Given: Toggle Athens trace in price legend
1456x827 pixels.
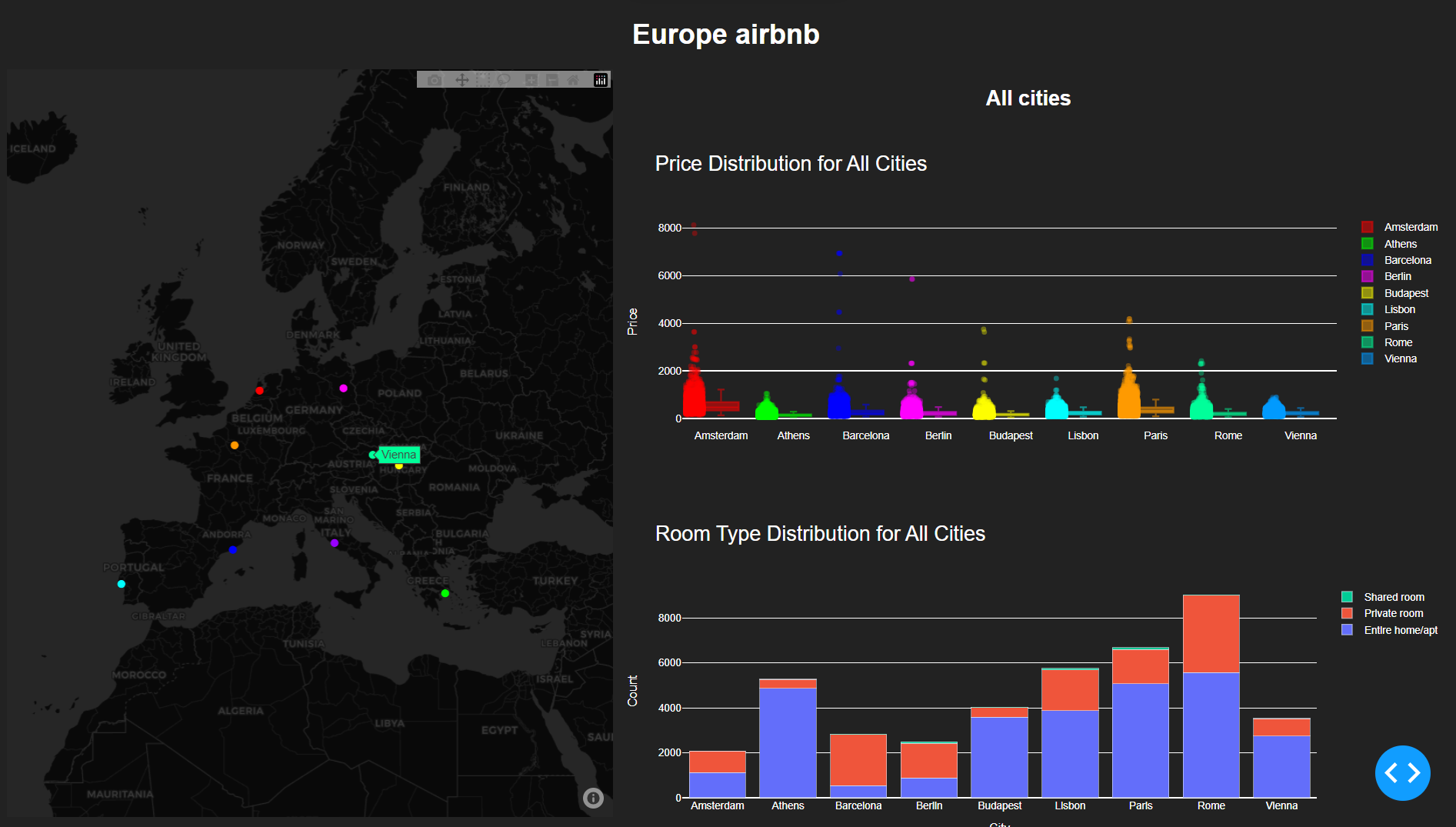Looking at the screenshot, I should pos(1390,244).
